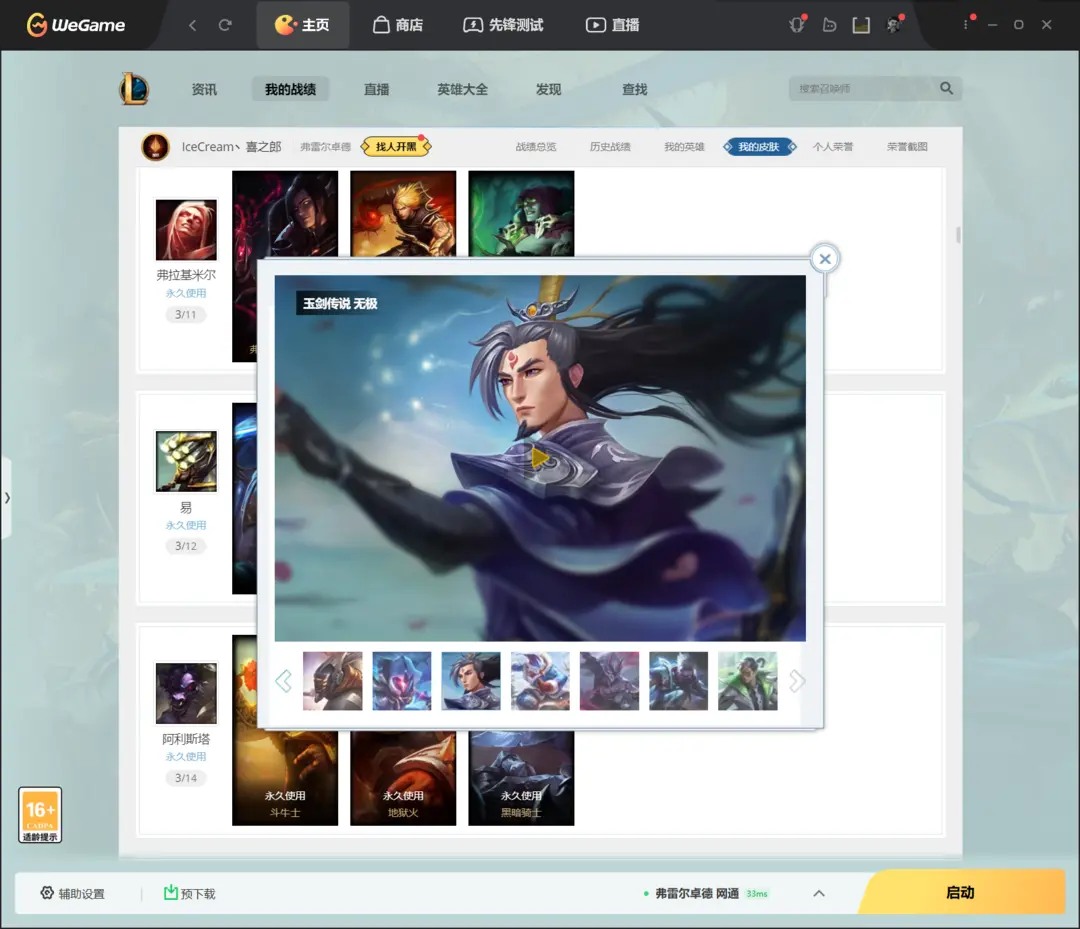Viewport: 1080px width, 929px height.
Task: Refresh the page with the reload icon
Action: pyautogui.click(x=225, y=25)
